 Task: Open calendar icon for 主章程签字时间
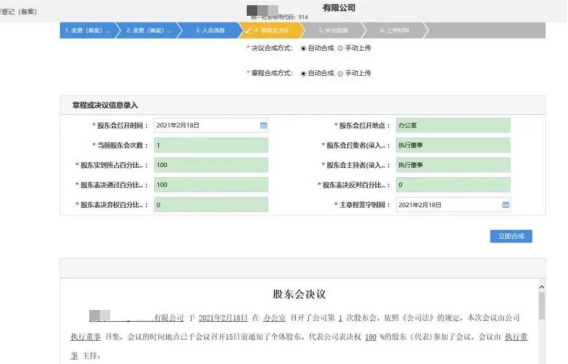coord(505,205)
